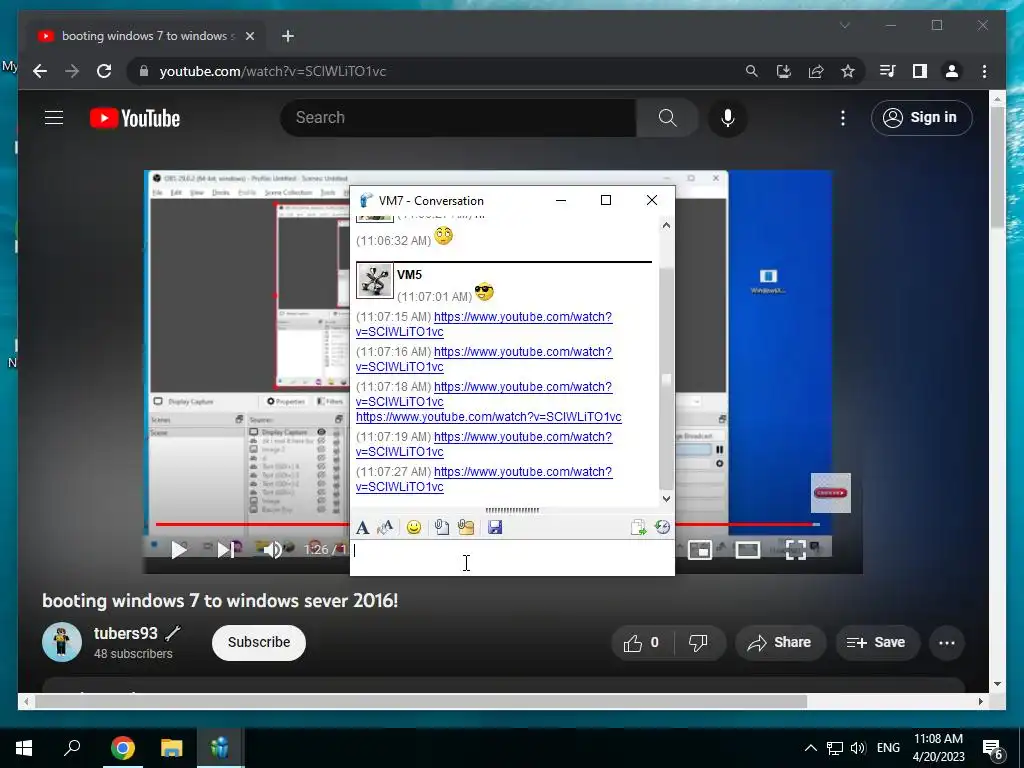The image size is (1024, 768).
Task: Click the text style/font color icon
Action: coord(385,527)
